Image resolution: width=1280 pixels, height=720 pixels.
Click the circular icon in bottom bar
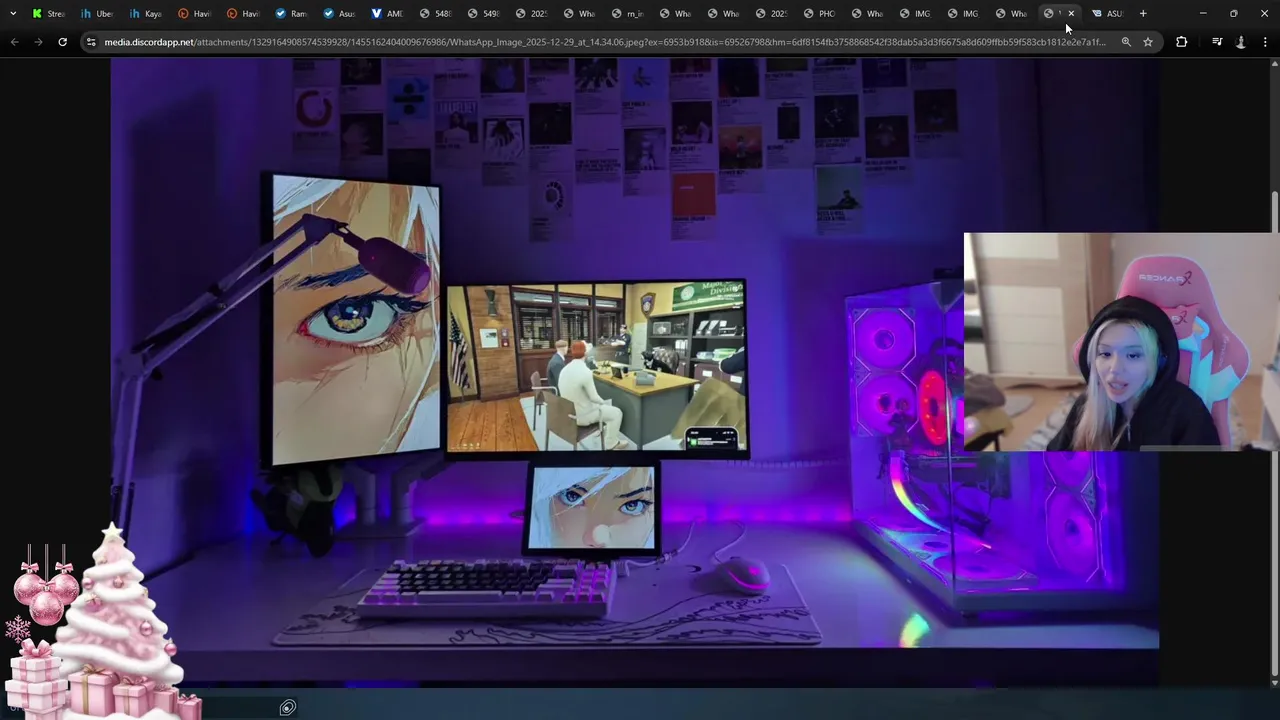coord(287,708)
